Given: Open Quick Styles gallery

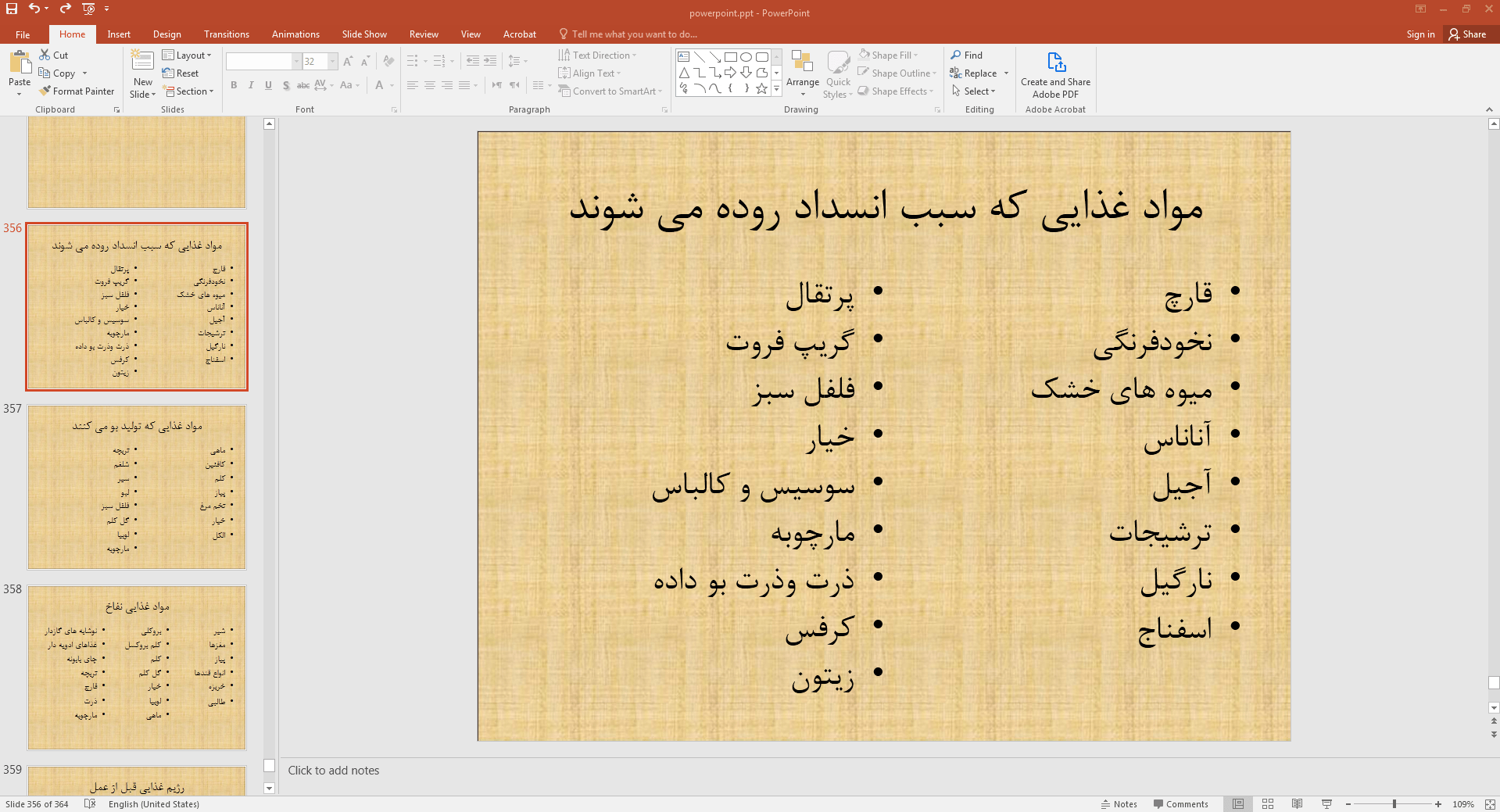Looking at the screenshot, I should [x=839, y=74].
